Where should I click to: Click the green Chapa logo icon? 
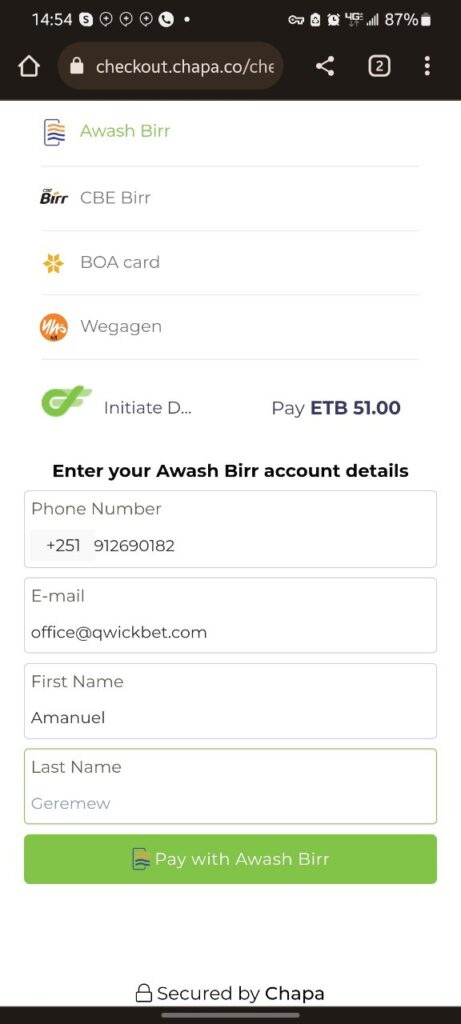(67, 401)
